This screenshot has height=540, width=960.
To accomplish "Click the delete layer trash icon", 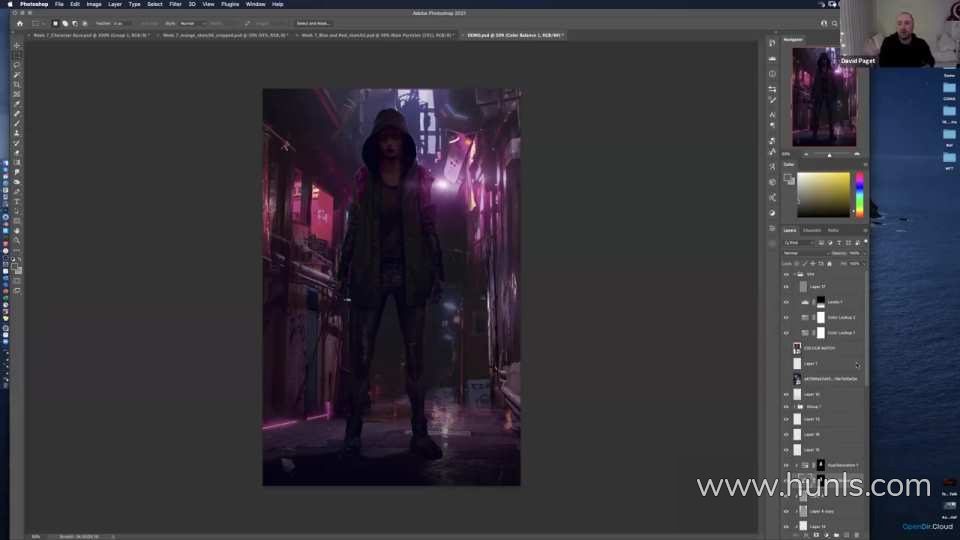I will [856, 535].
